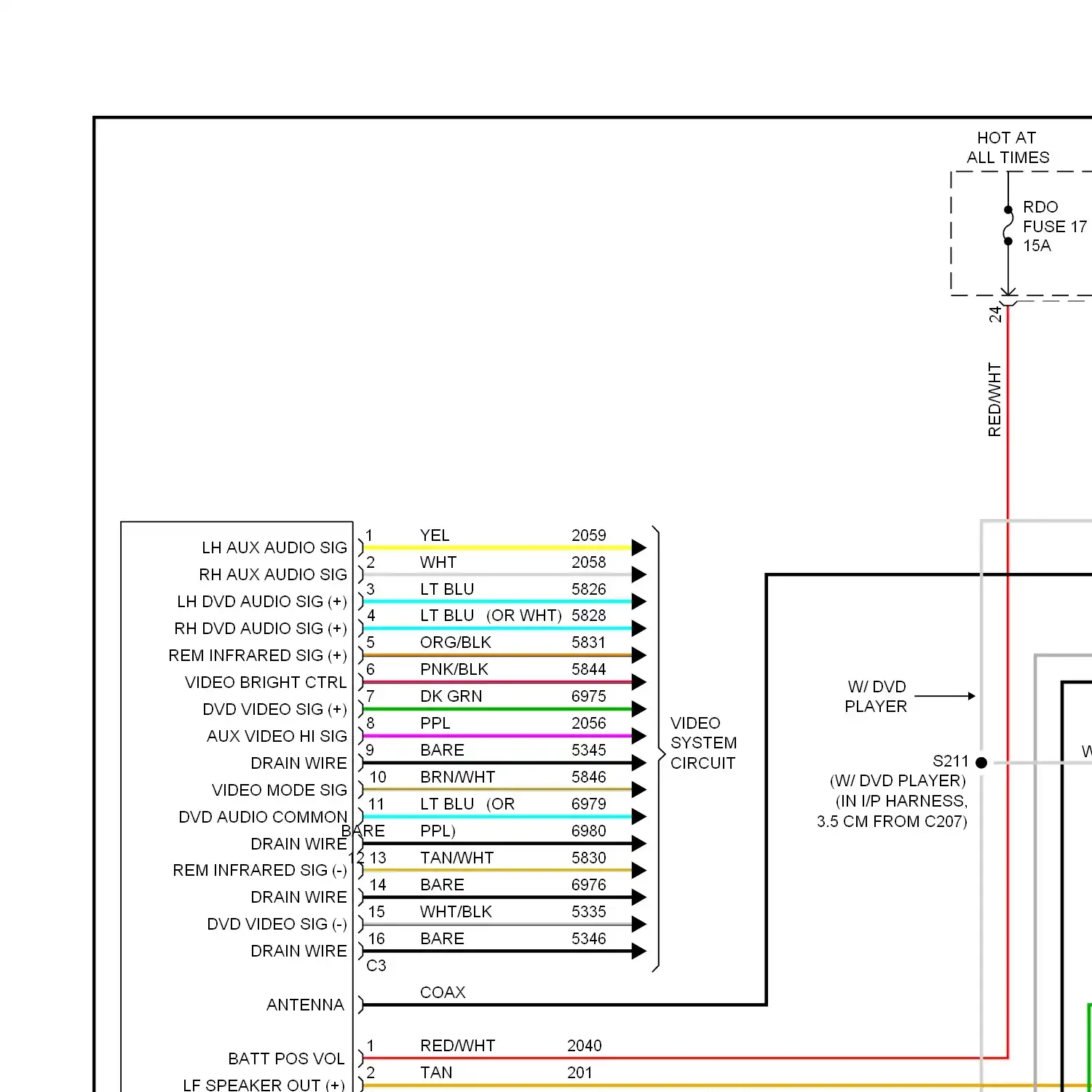Click circuit number 5844
This screenshot has height=1092, width=1092.
click(x=588, y=669)
